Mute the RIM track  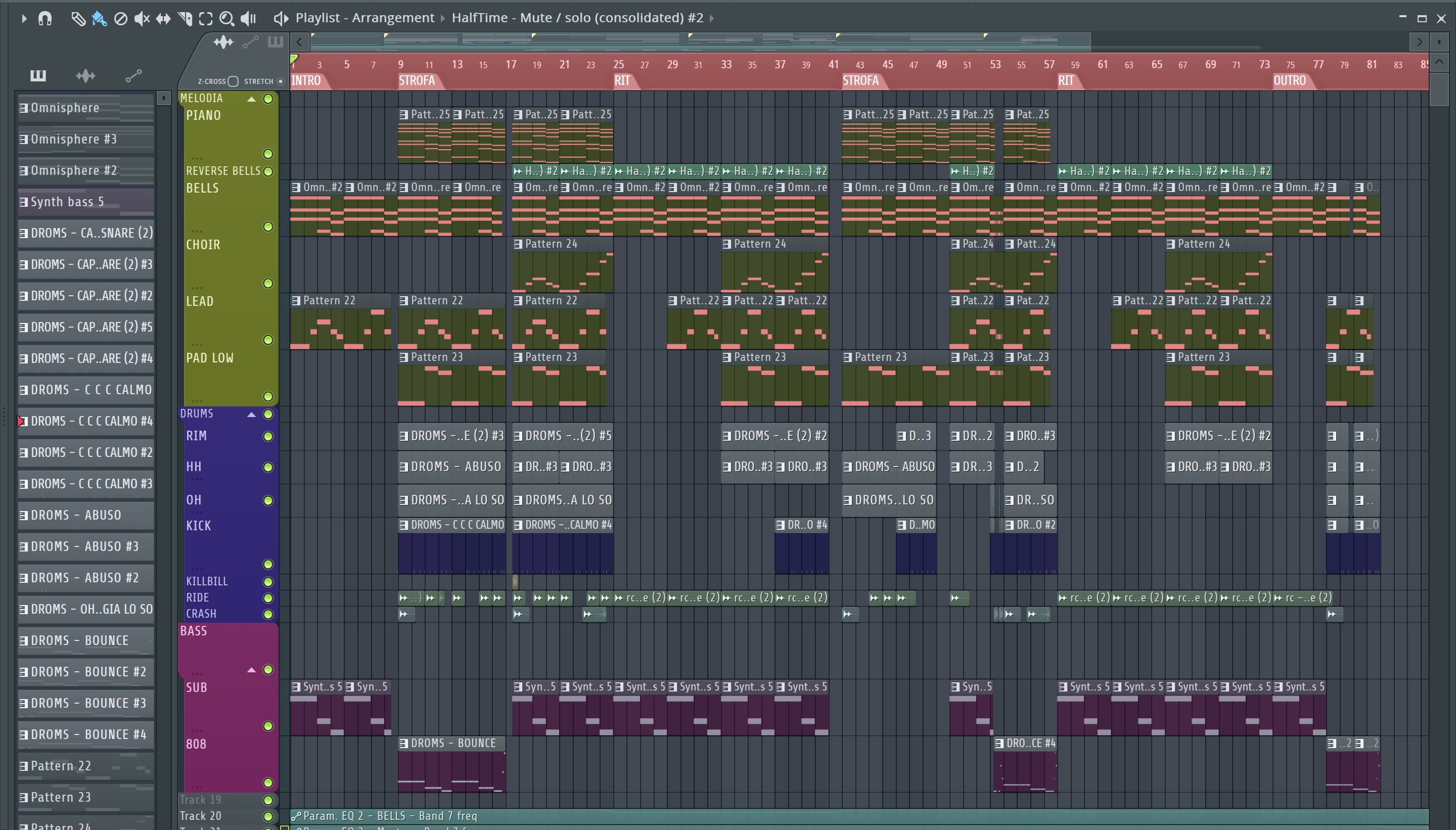coord(268,437)
